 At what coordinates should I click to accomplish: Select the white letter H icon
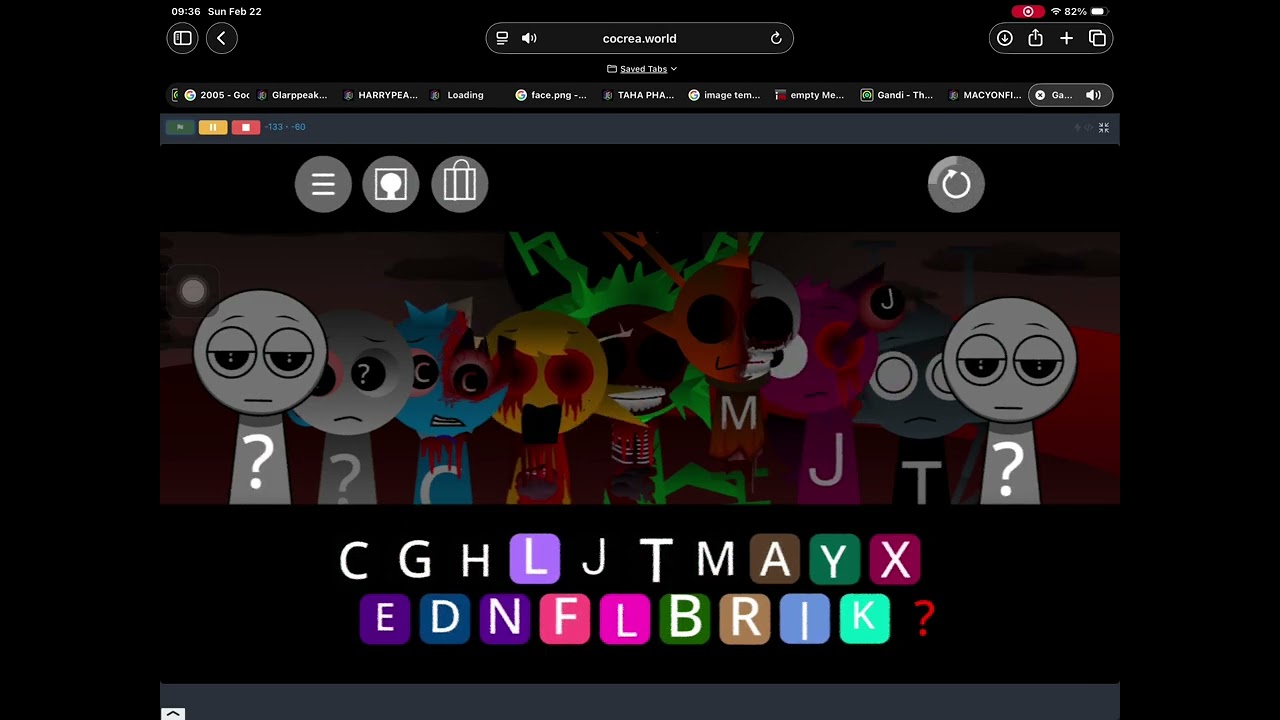pyautogui.click(x=475, y=561)
